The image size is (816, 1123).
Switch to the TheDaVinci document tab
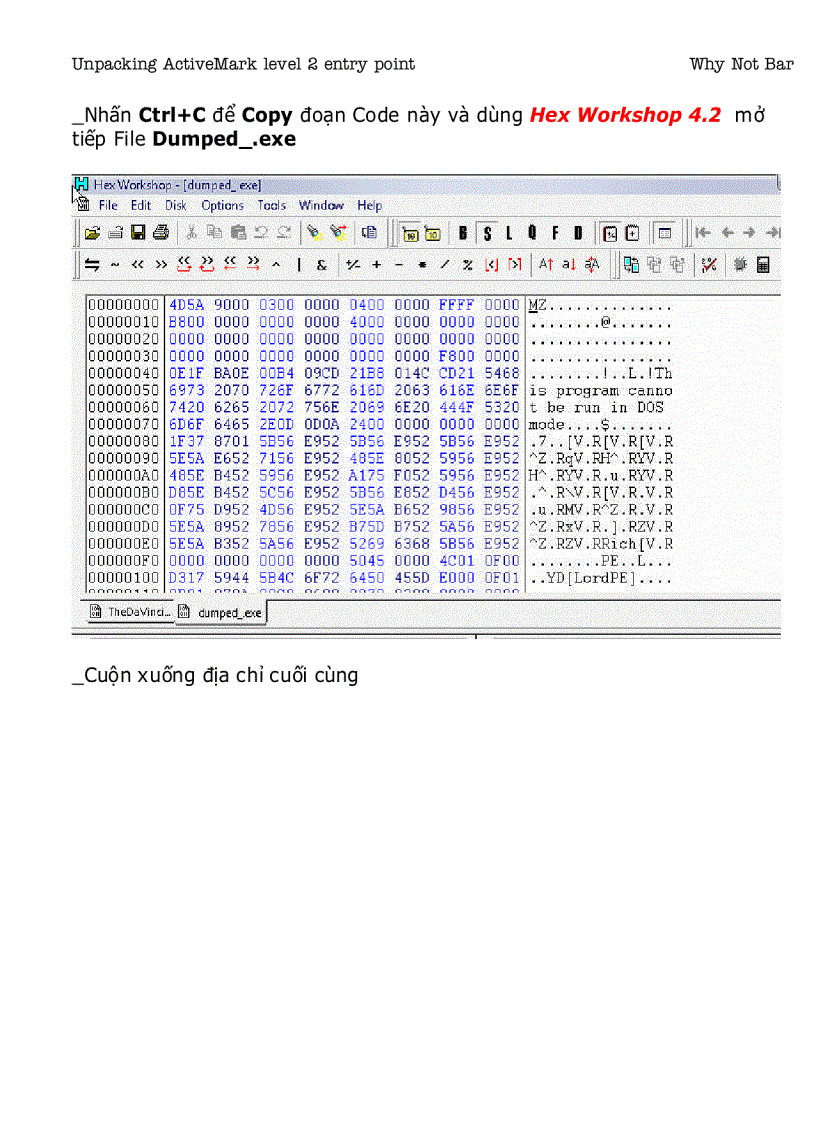coord(130,612)
